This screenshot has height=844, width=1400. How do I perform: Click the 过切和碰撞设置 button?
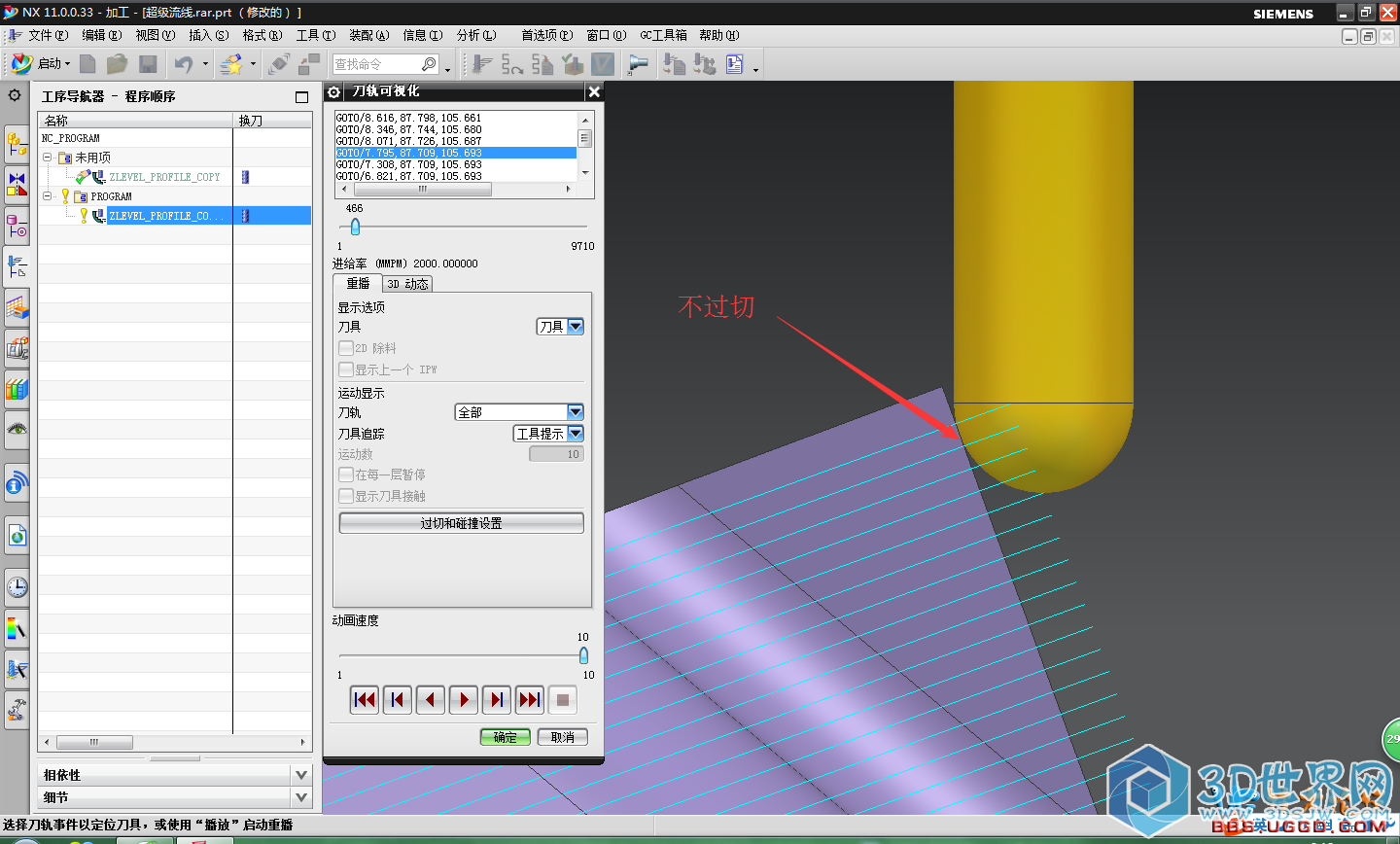click(x=461, y=523)
